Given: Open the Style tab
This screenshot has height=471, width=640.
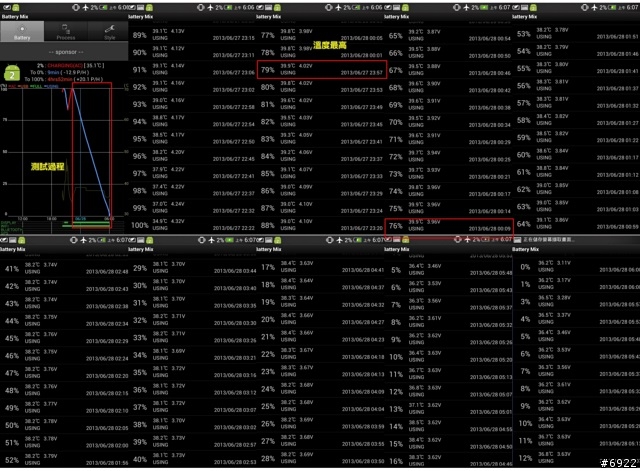Looking at the screenshot, I should click(x=108, y=31).
